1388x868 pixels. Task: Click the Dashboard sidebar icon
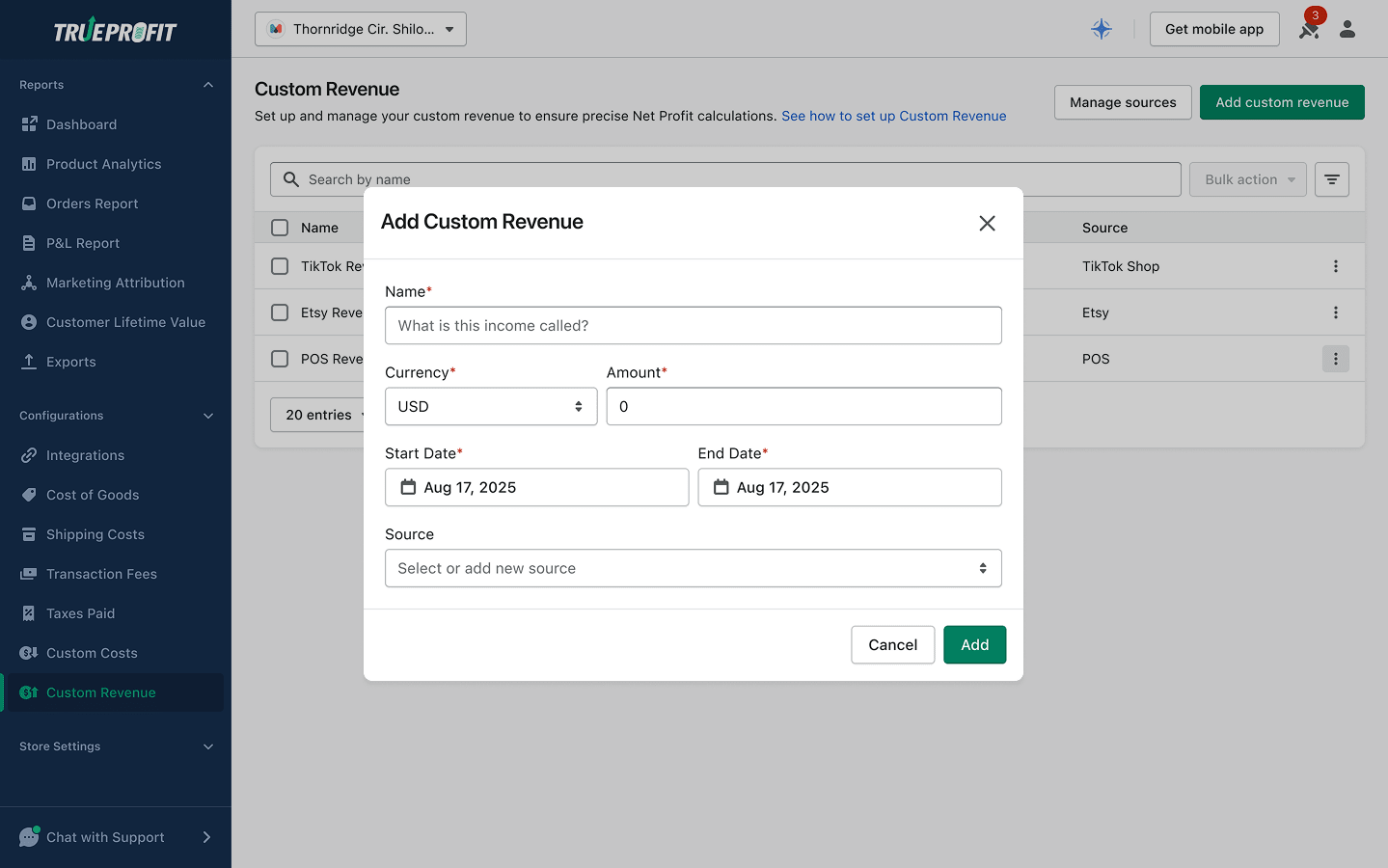click(x=29, y=124)
